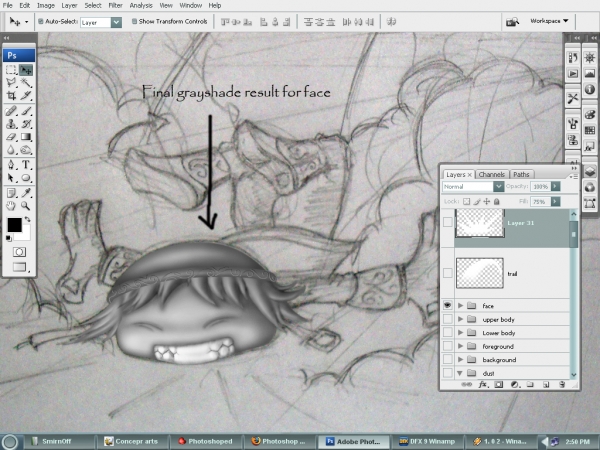Open the Histogram panel icon

tap(590, 73)
